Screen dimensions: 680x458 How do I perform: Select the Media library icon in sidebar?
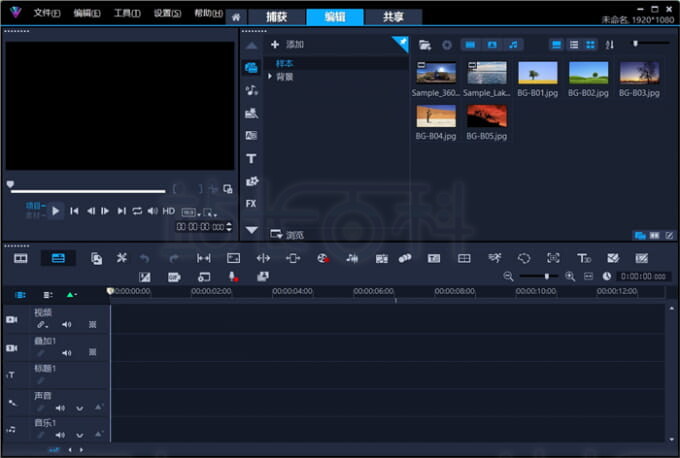point(251,67)
